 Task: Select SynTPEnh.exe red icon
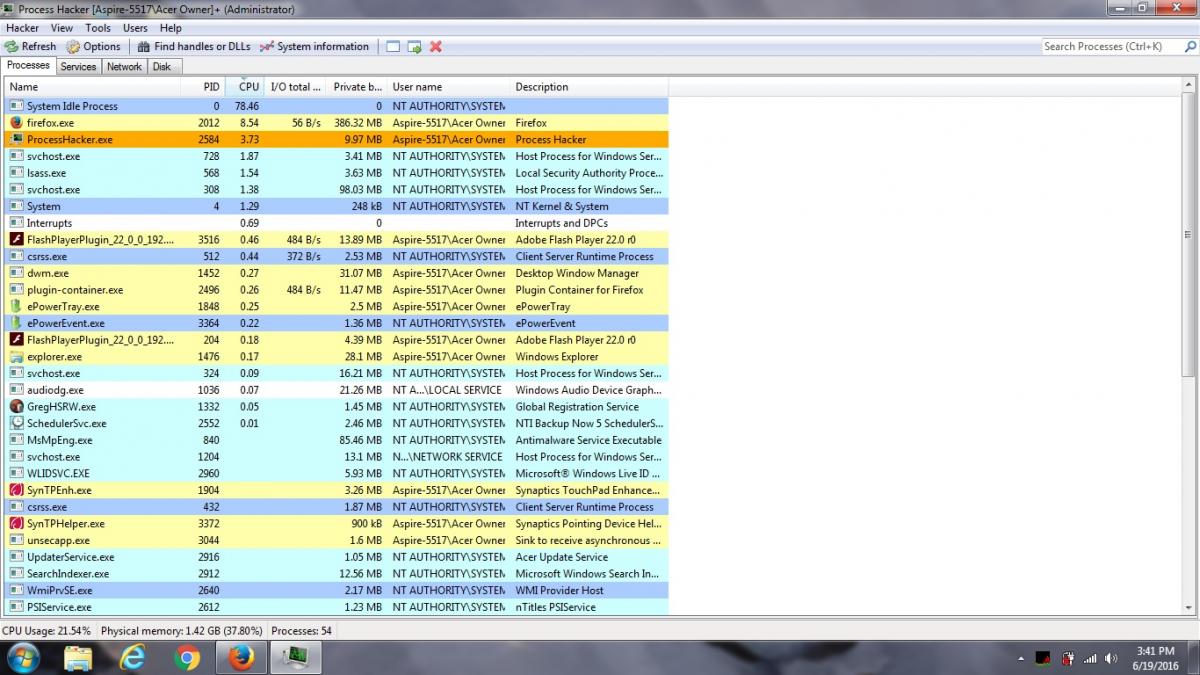(16, 490)
